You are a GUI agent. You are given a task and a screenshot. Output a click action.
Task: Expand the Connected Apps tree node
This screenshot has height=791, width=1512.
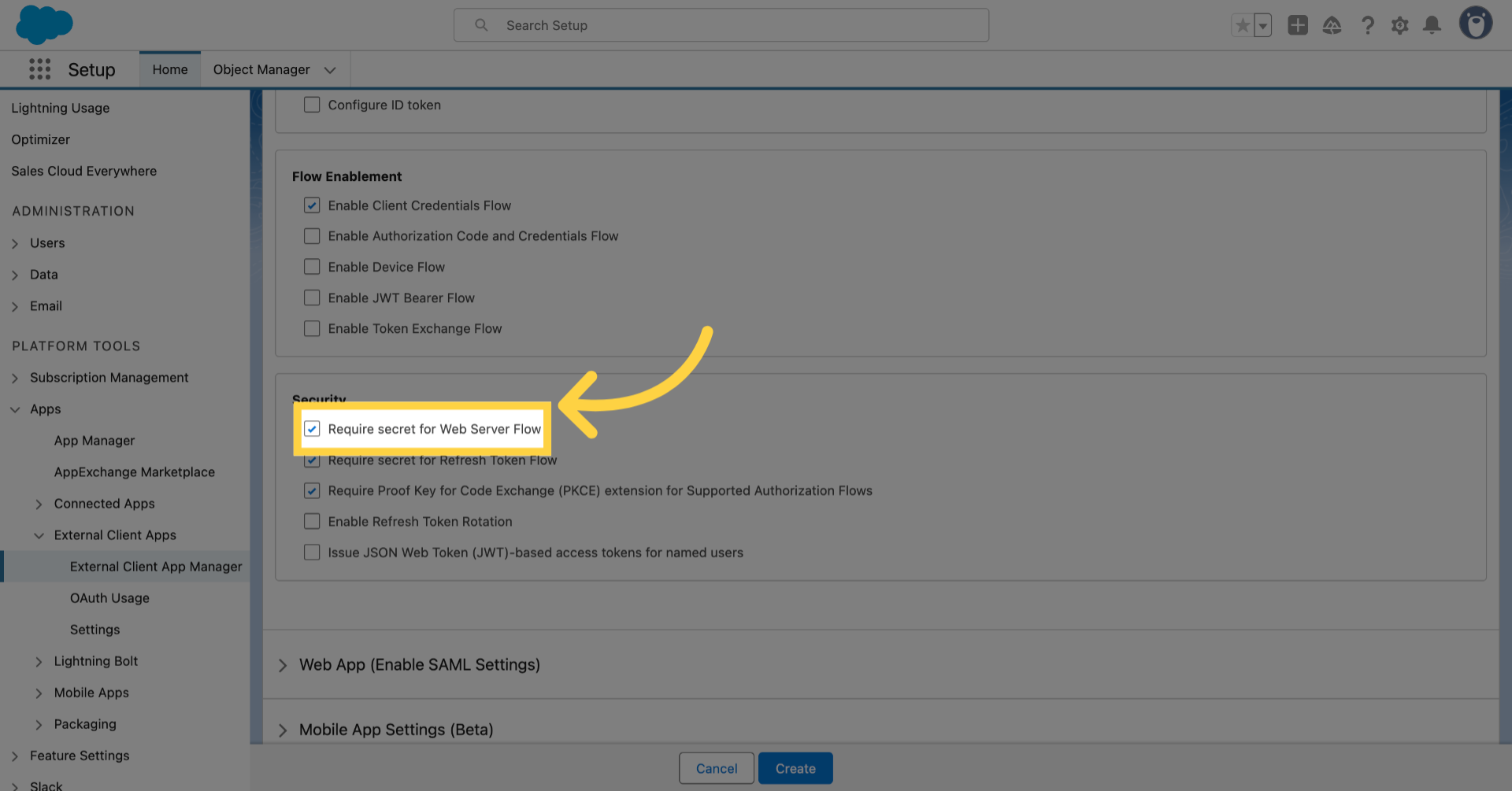tap(39, 505)
